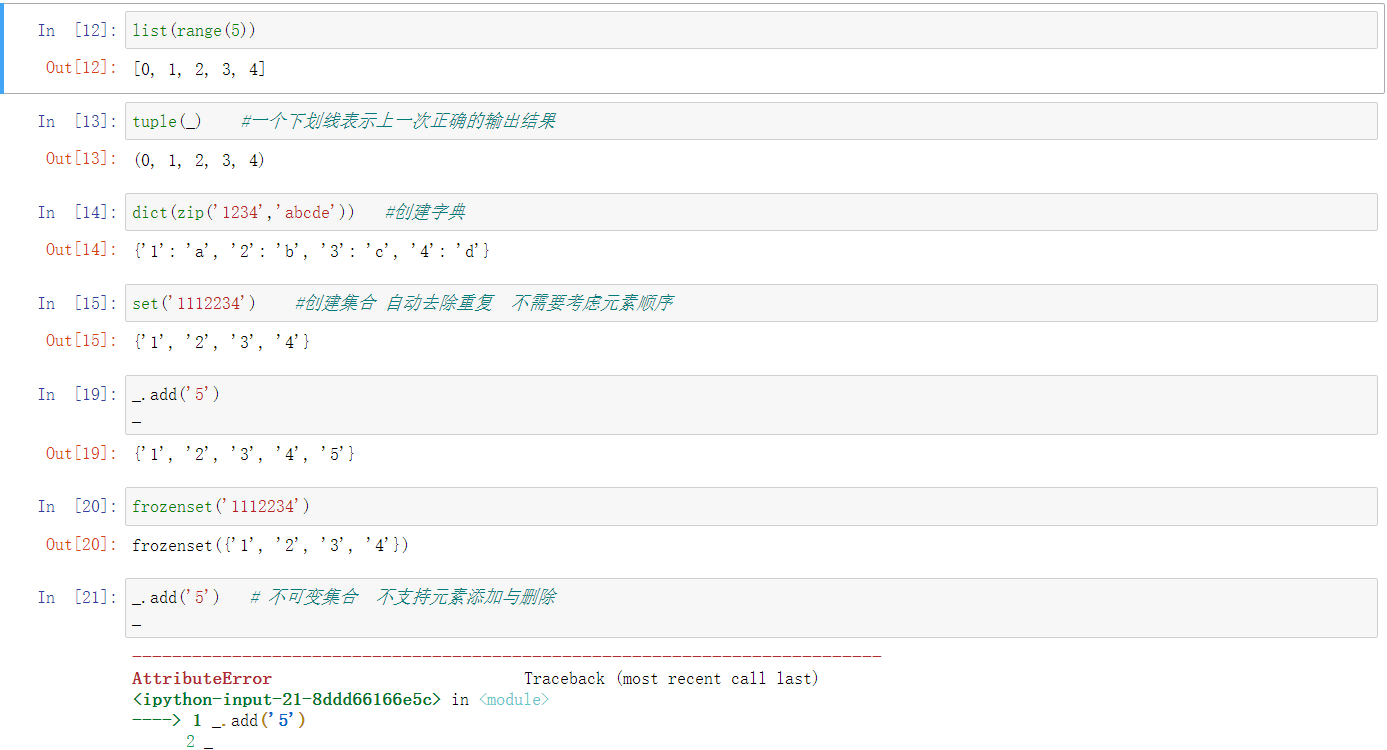
Task: Click the Out[15] output prompt
Action: coord(81,341)
